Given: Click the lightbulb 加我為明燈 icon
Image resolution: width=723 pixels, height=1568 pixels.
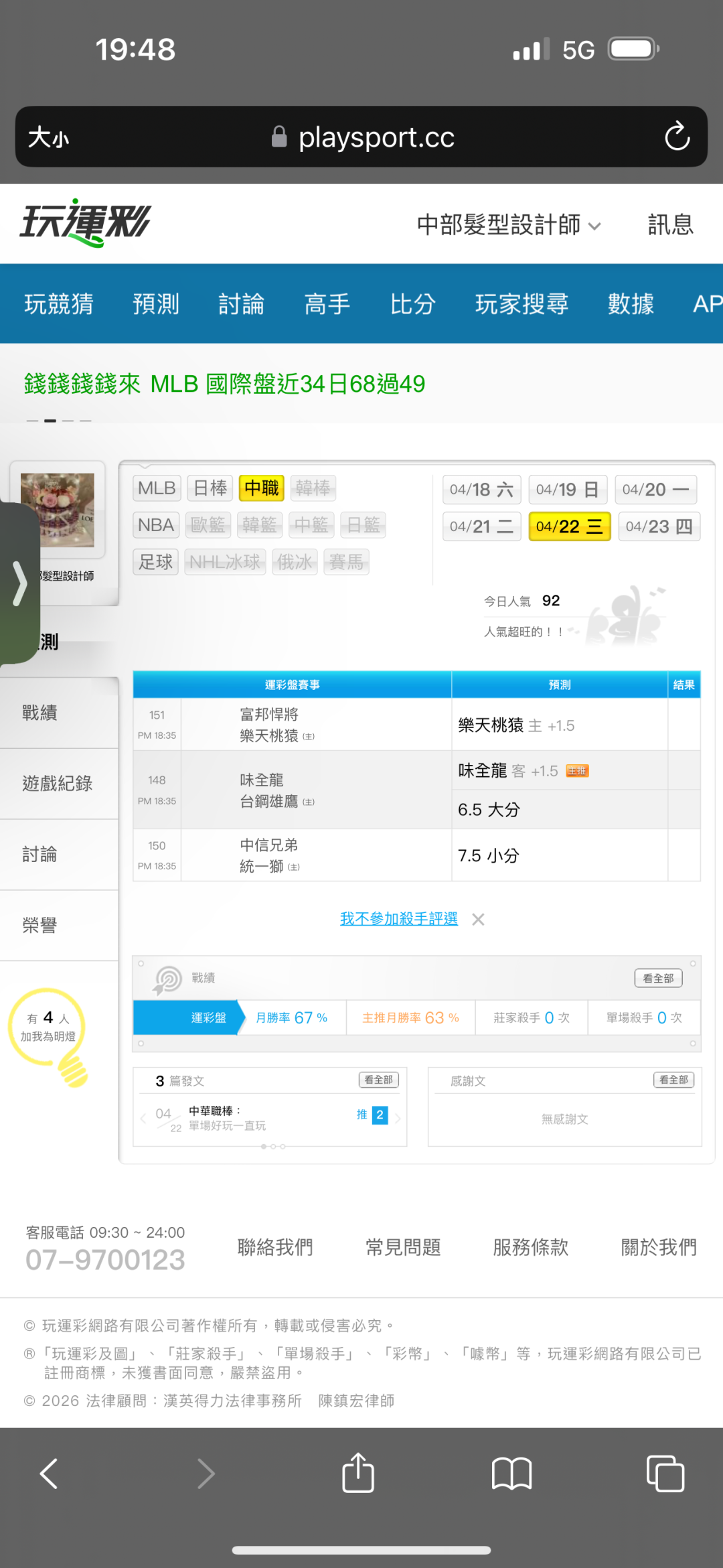Looking at the screenshot, I should [x=49, y=1033].
